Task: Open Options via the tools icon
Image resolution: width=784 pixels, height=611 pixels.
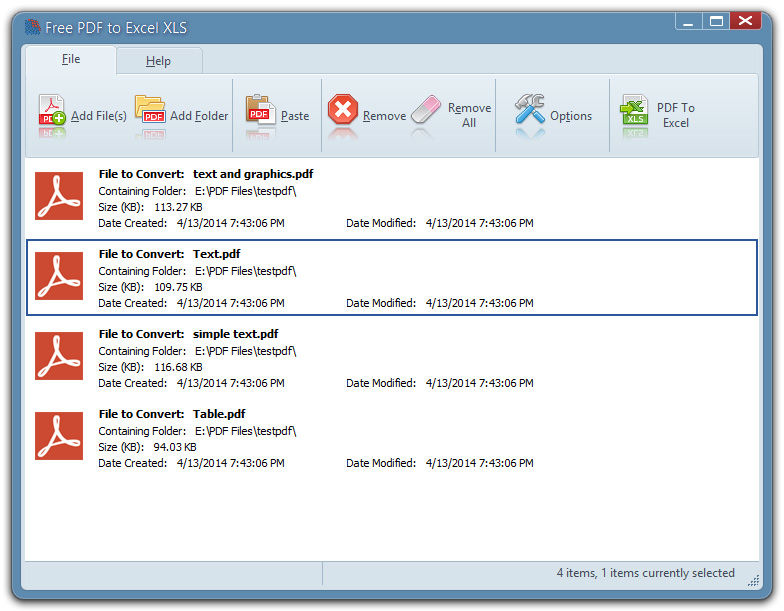Action: tap(530, 108)
